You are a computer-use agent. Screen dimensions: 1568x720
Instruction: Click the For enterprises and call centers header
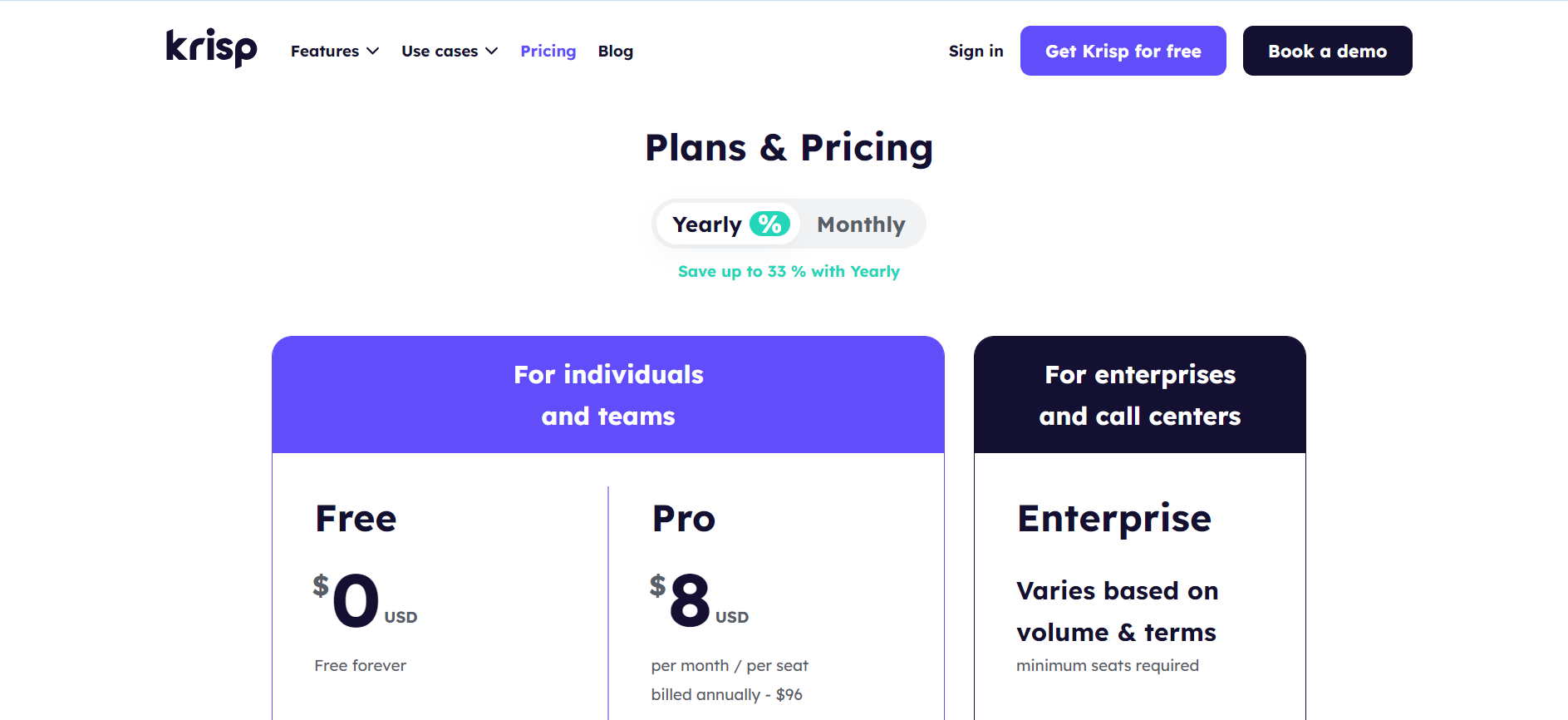[1140, 395]
